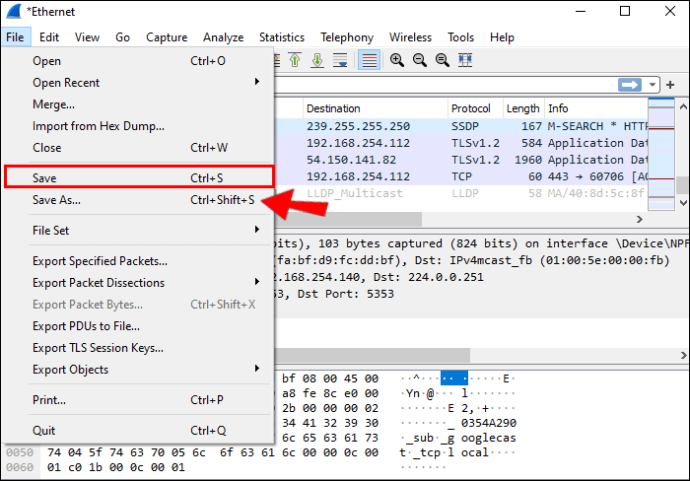Choose Save As... menu entry
The height and width of the screenshot is (481, 690).
139,200
